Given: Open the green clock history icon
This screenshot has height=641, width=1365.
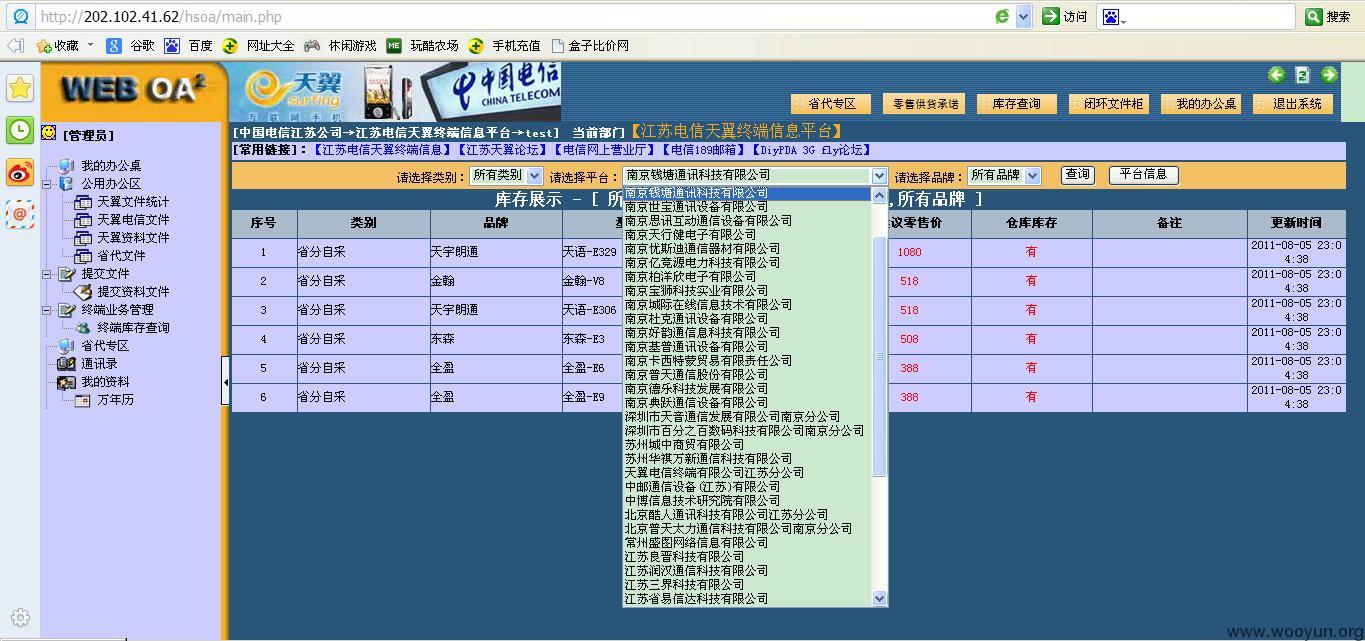Looking at the screenshot, I should (20, 130).
